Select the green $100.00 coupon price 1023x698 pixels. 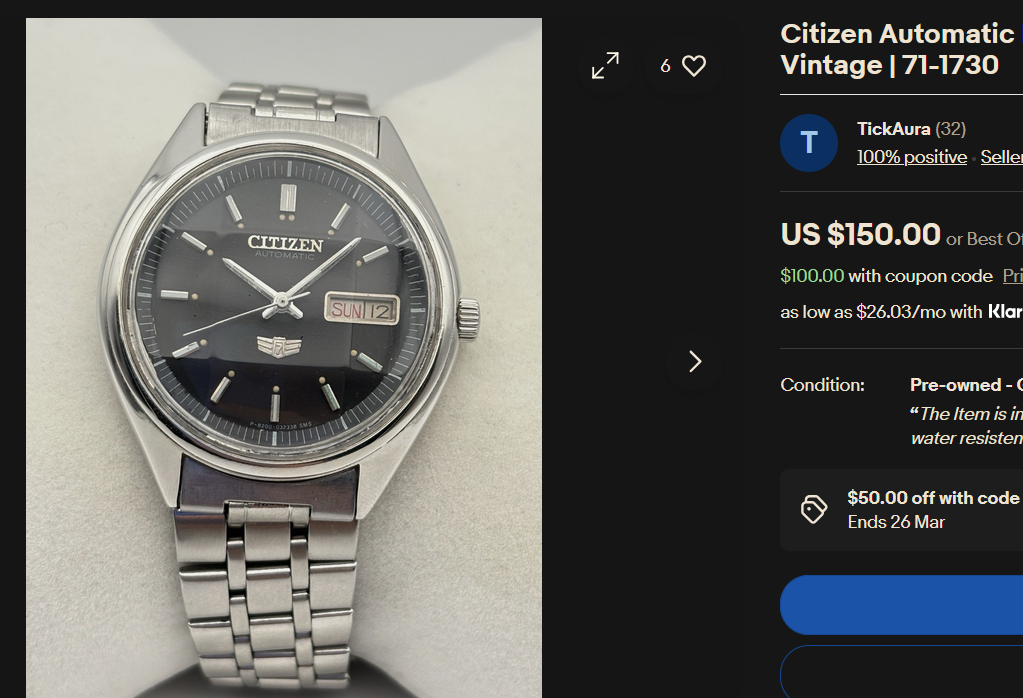click(812, 276)
